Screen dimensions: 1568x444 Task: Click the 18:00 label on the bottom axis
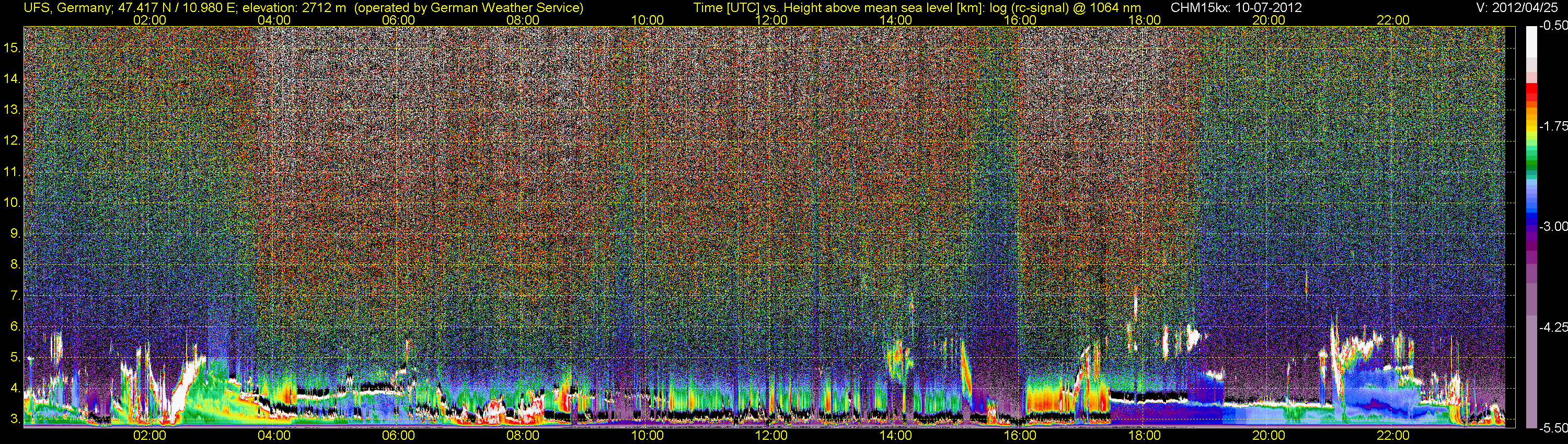pos(1144,436)
